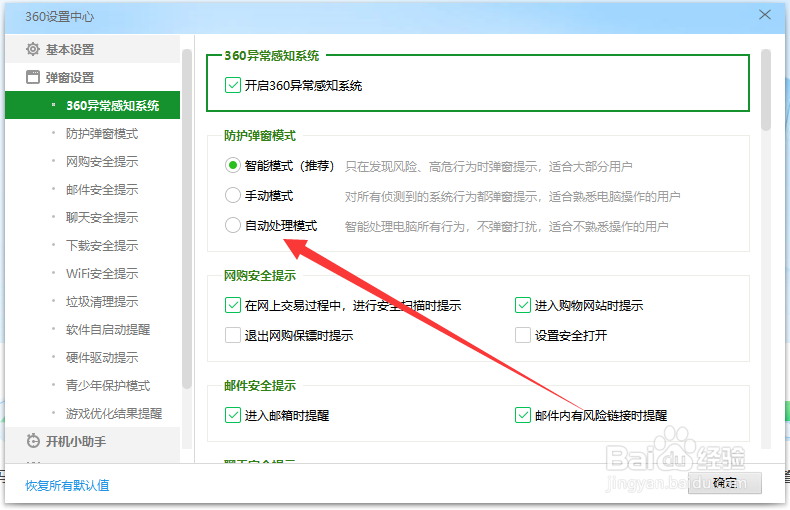790x510 pixels.
Task: Enable 退出网购保镖时提示 checkbox
Action: (x=233, y=335)
